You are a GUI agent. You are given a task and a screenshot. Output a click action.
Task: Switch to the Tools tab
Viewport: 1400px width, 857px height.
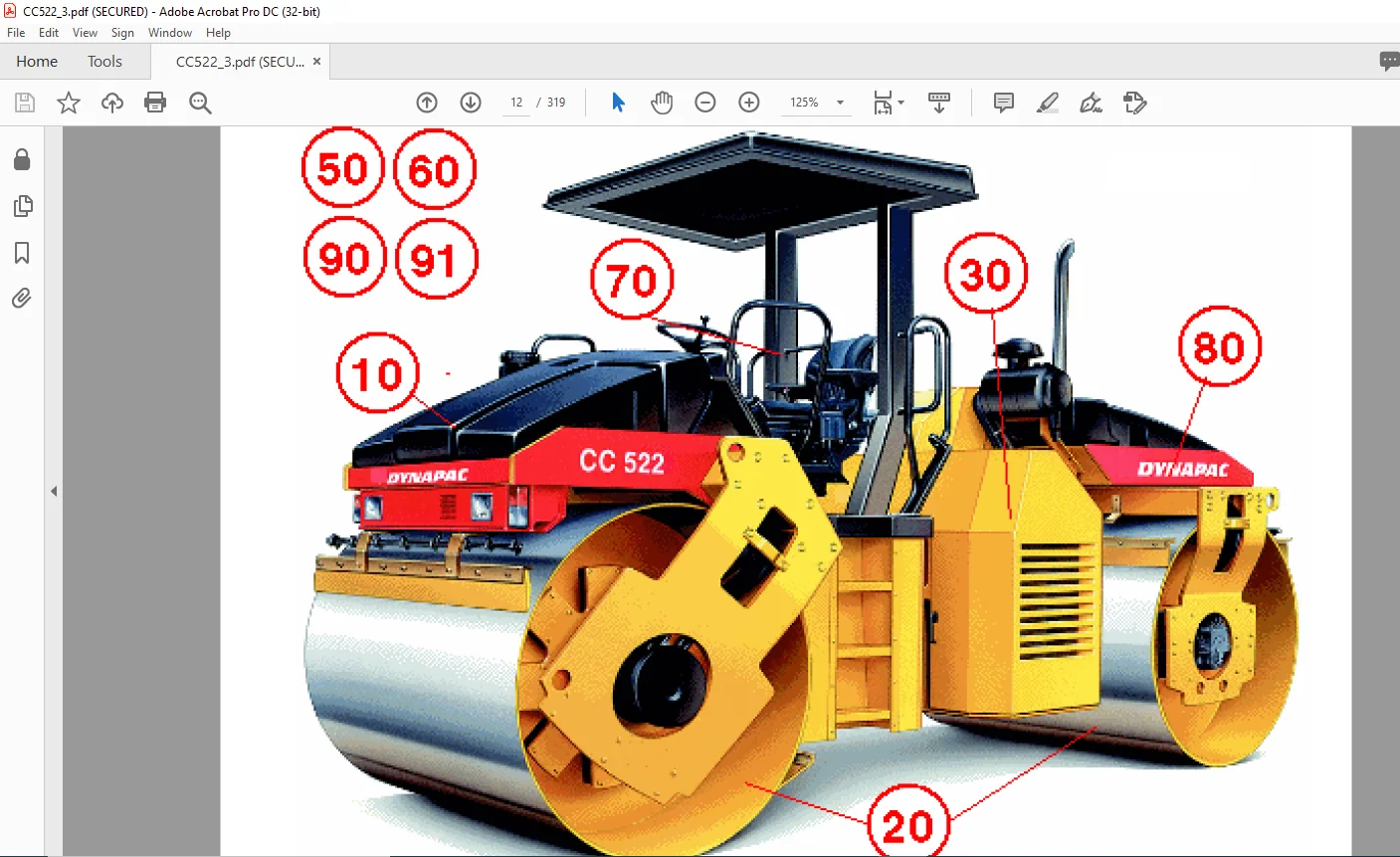104,62
